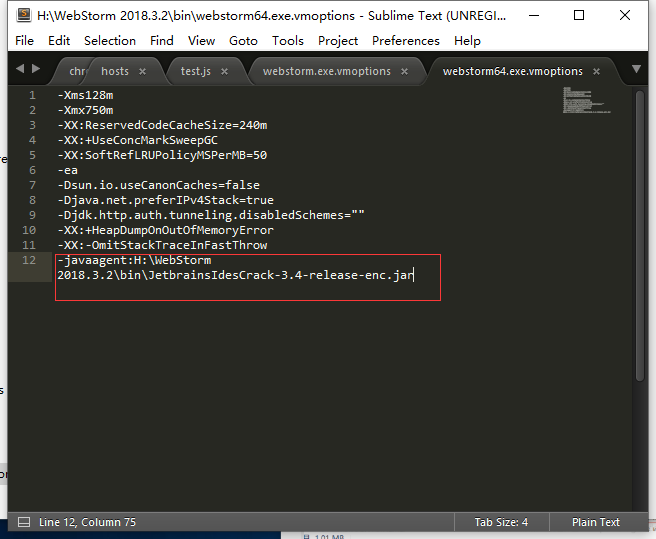Open the Selection menu
The height and width of the screenshot is (539, 656).
(110, 41)
